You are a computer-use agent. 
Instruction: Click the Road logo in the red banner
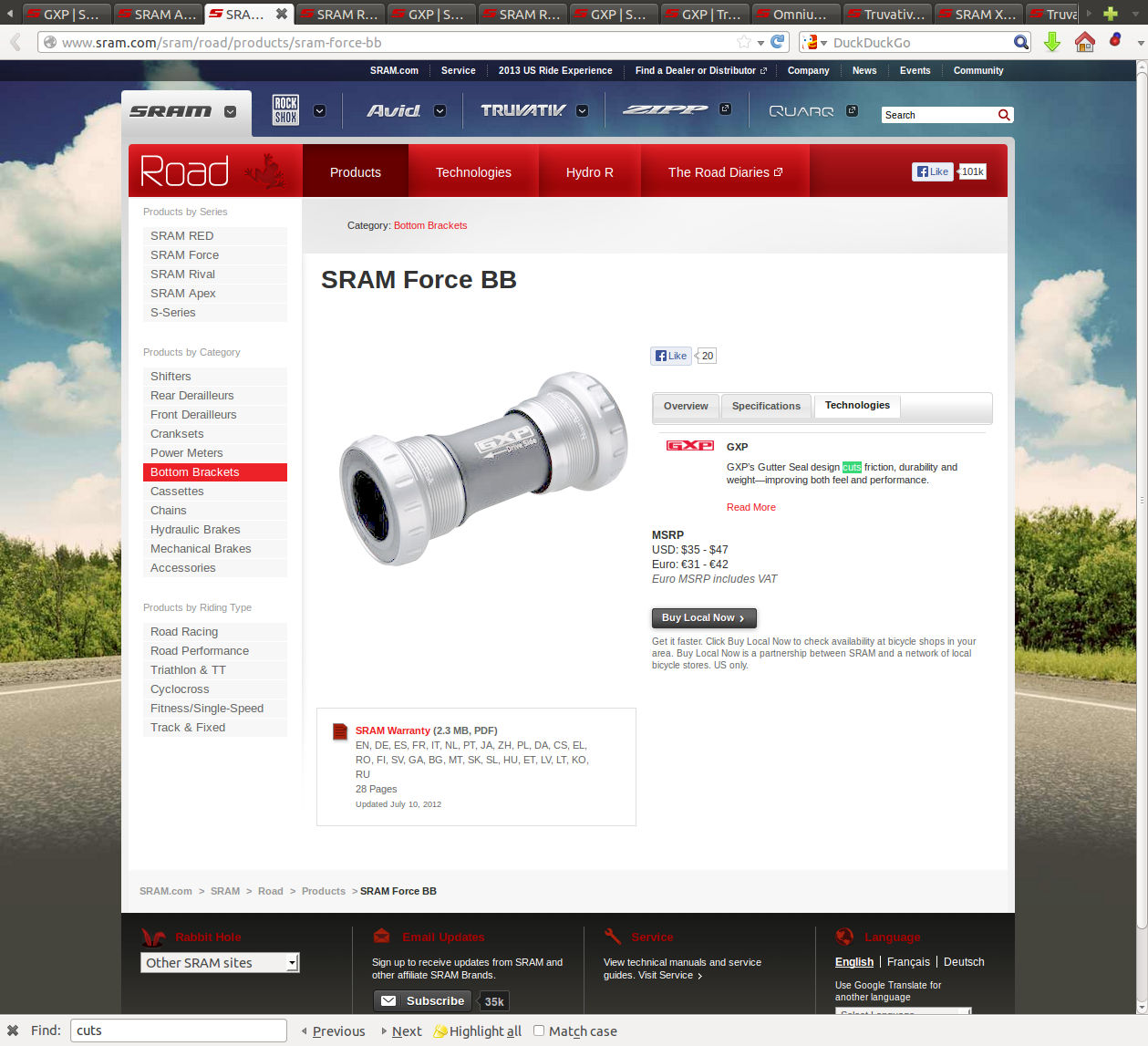click(185, 171)
